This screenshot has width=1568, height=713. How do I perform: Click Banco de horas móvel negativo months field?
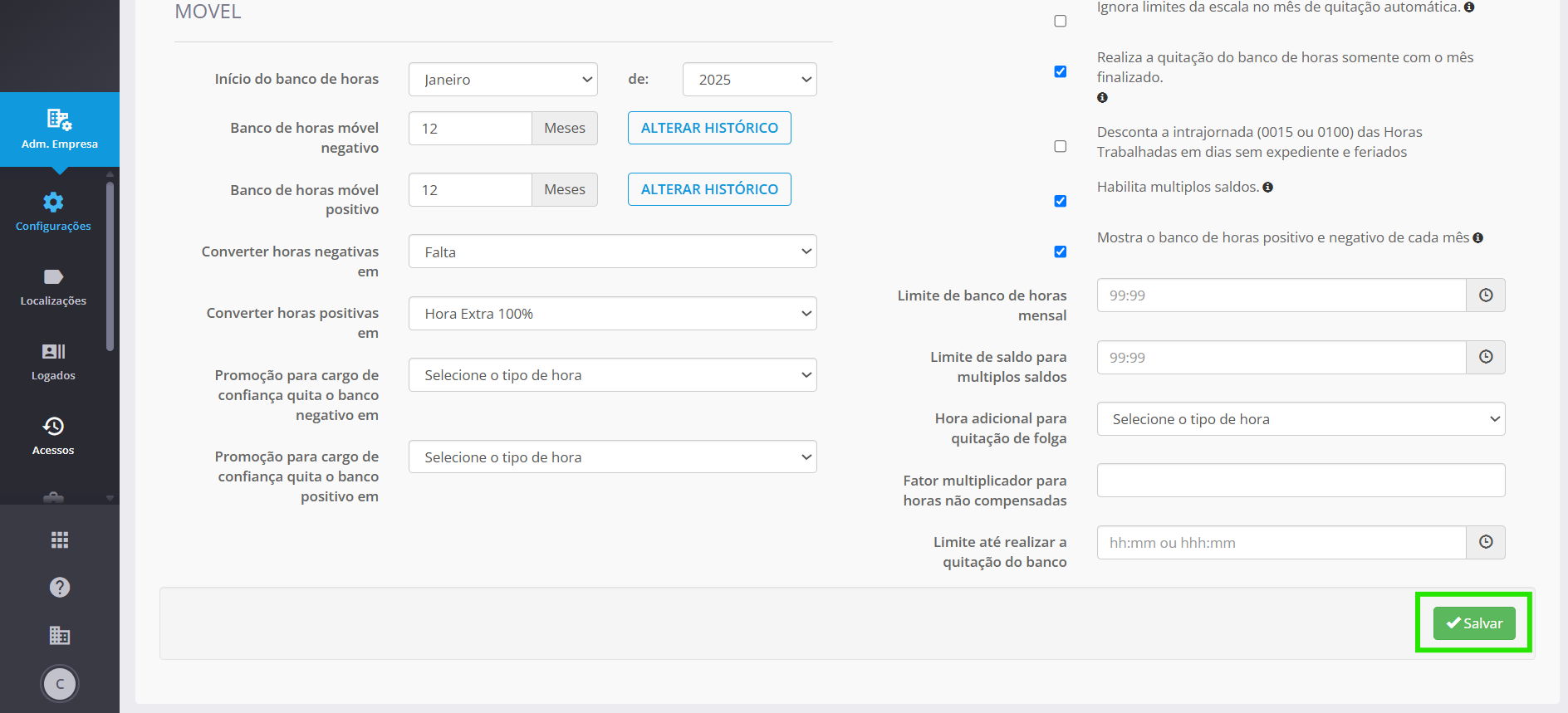point(470,129)
